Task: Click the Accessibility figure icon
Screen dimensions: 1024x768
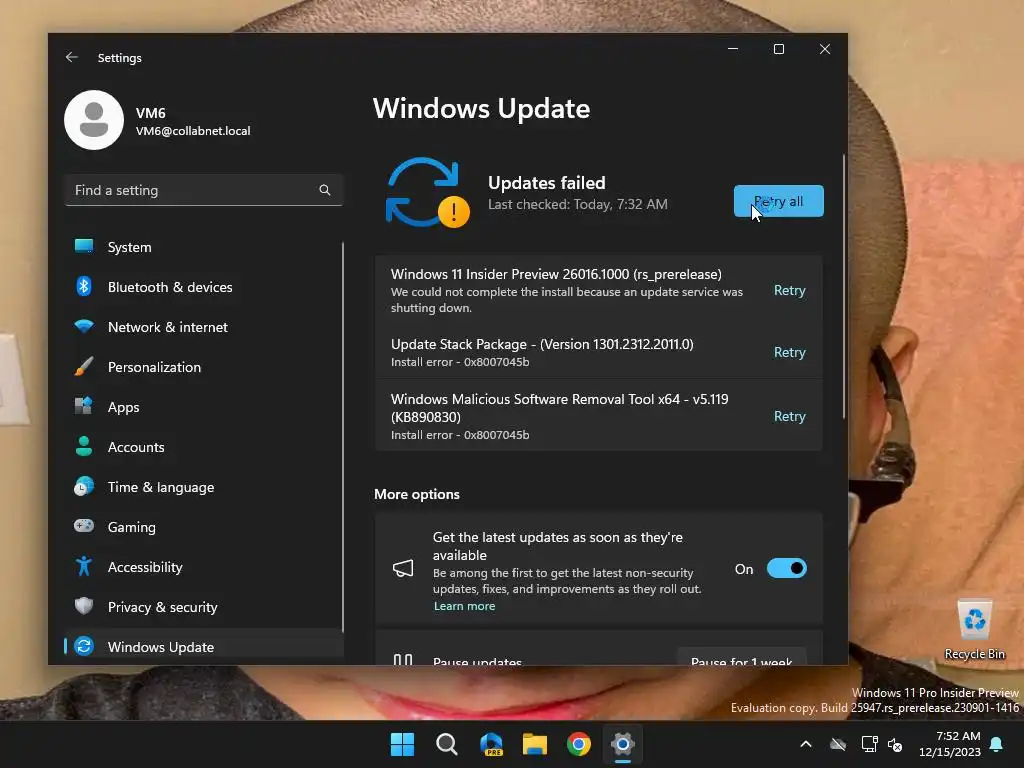Action: coord(84,566)
